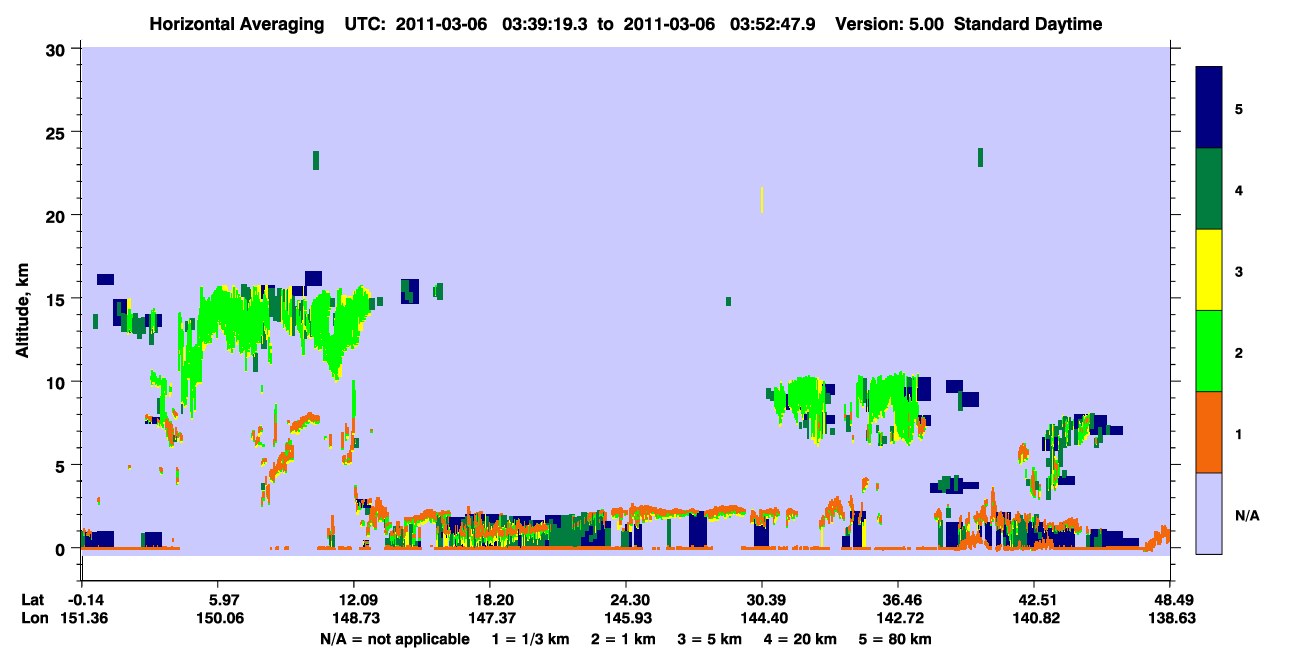Click the longitude value 148.73
This screenshot has width=1300, height=667.
pyautogui.click(x=355, y=619)
